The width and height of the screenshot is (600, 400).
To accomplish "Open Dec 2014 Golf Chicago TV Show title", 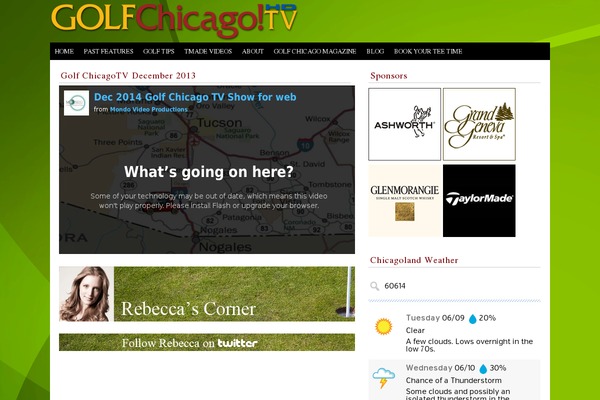I will point(195,97).
